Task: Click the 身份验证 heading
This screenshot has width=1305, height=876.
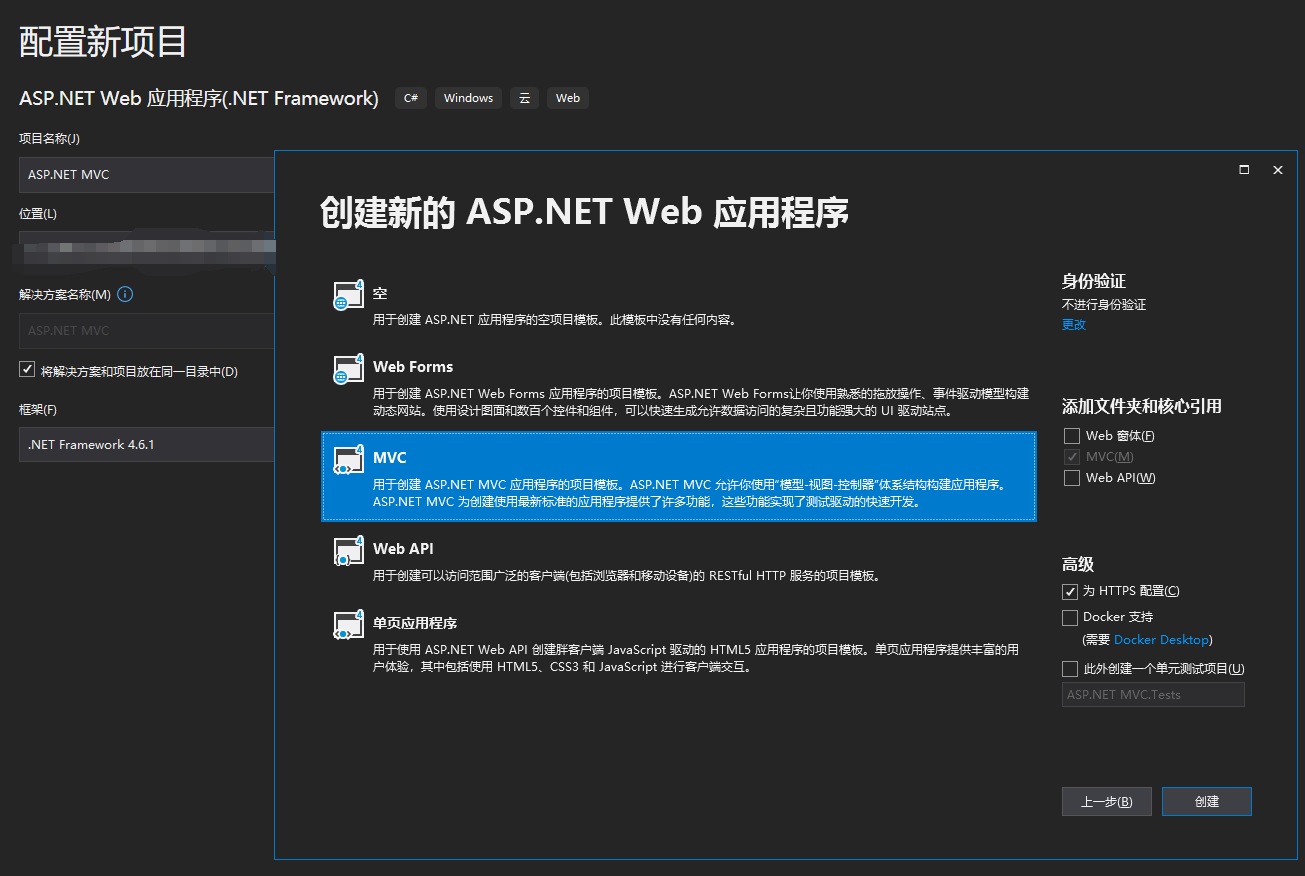Action: click(x=1094, y=281)
